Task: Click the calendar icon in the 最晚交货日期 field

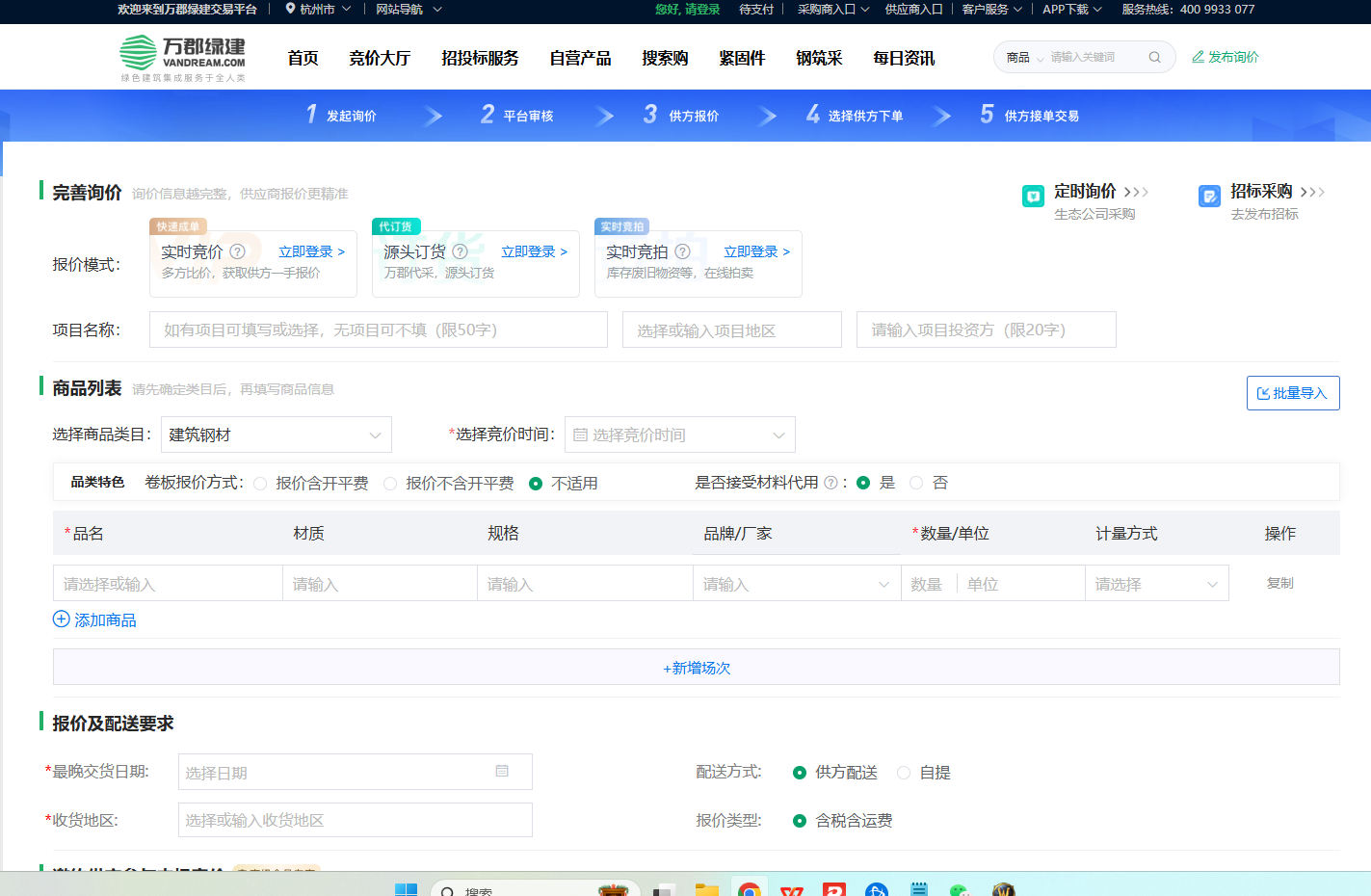Action: pos(502,771)
